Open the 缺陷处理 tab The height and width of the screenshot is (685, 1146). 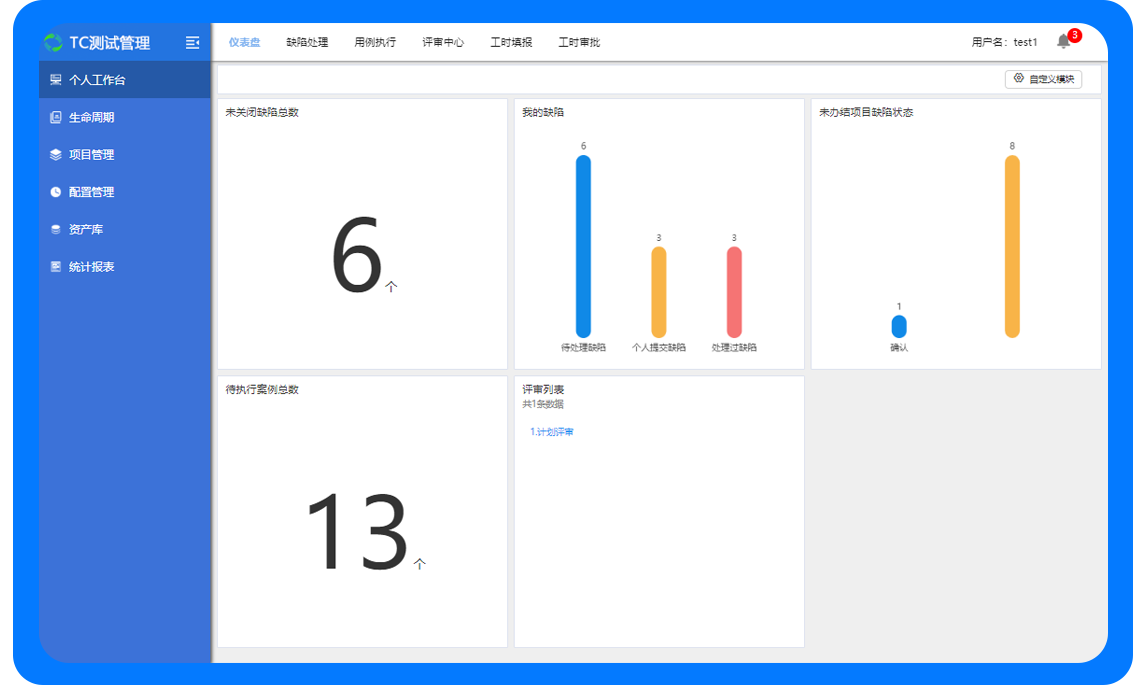click(307, 42)
